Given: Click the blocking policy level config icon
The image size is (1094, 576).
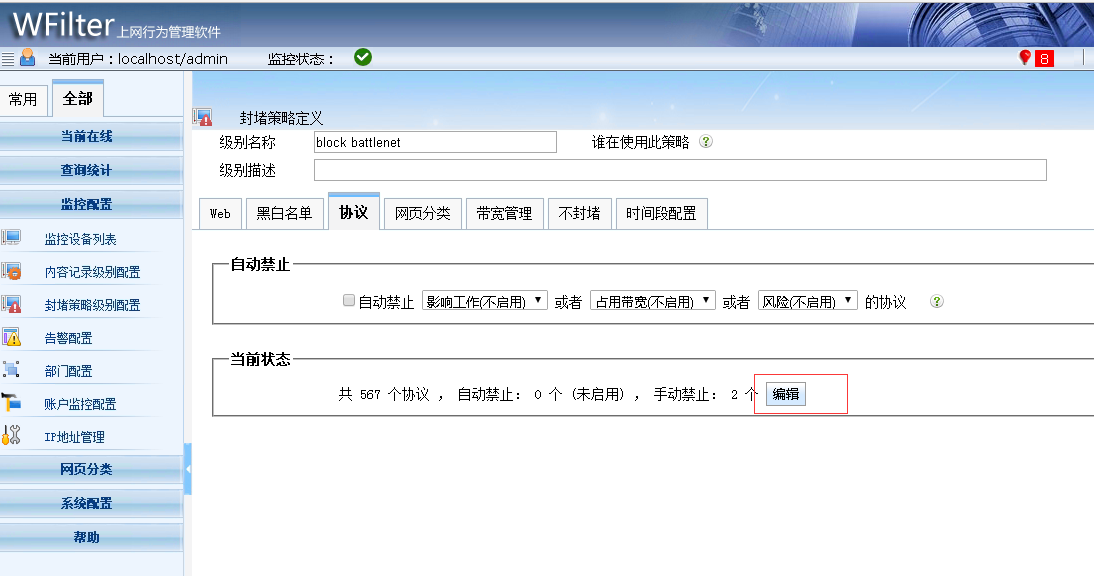Looking at the screenshot, I should [11, 304].
